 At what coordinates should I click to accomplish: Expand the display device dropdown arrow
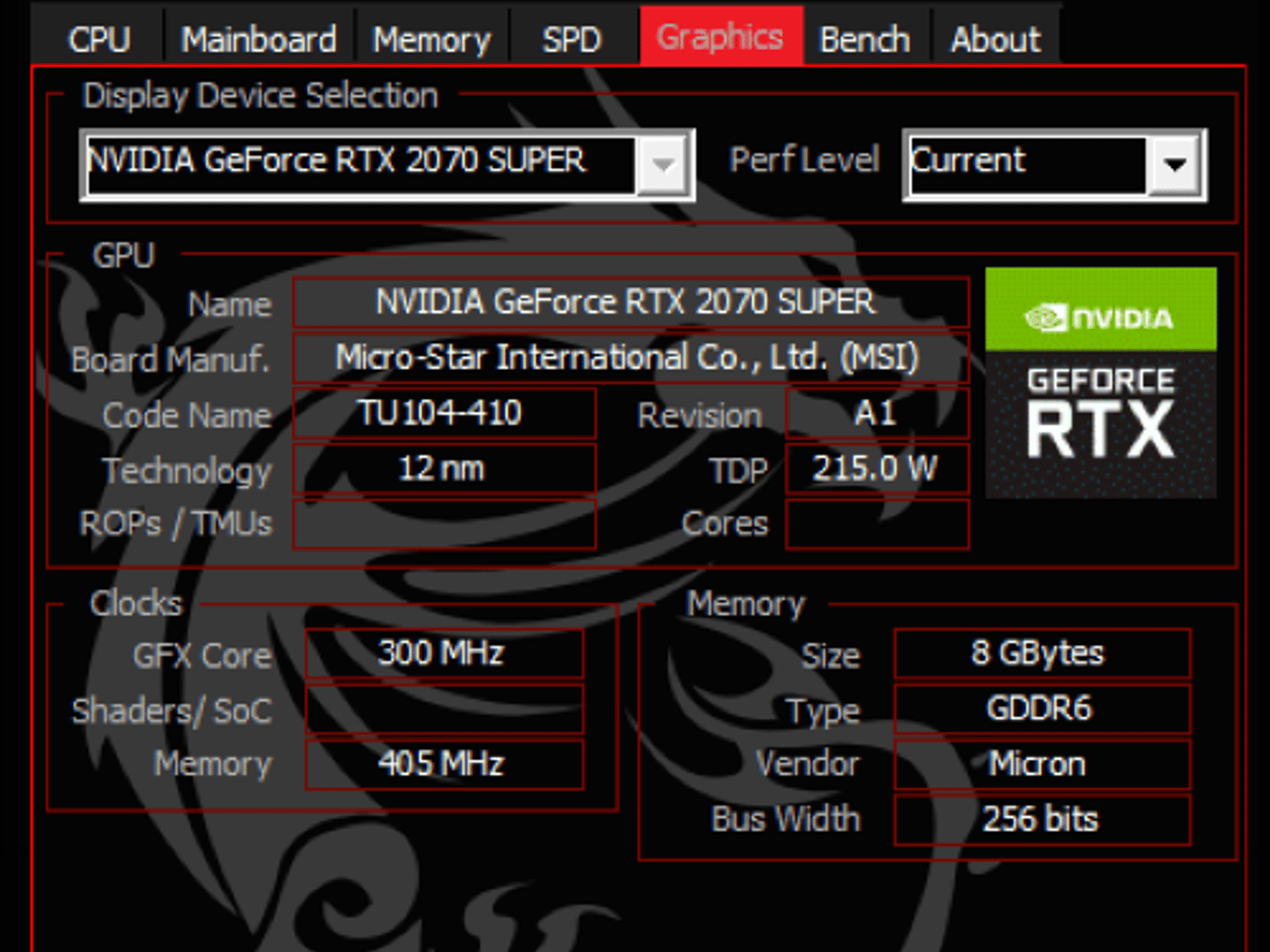663,165
